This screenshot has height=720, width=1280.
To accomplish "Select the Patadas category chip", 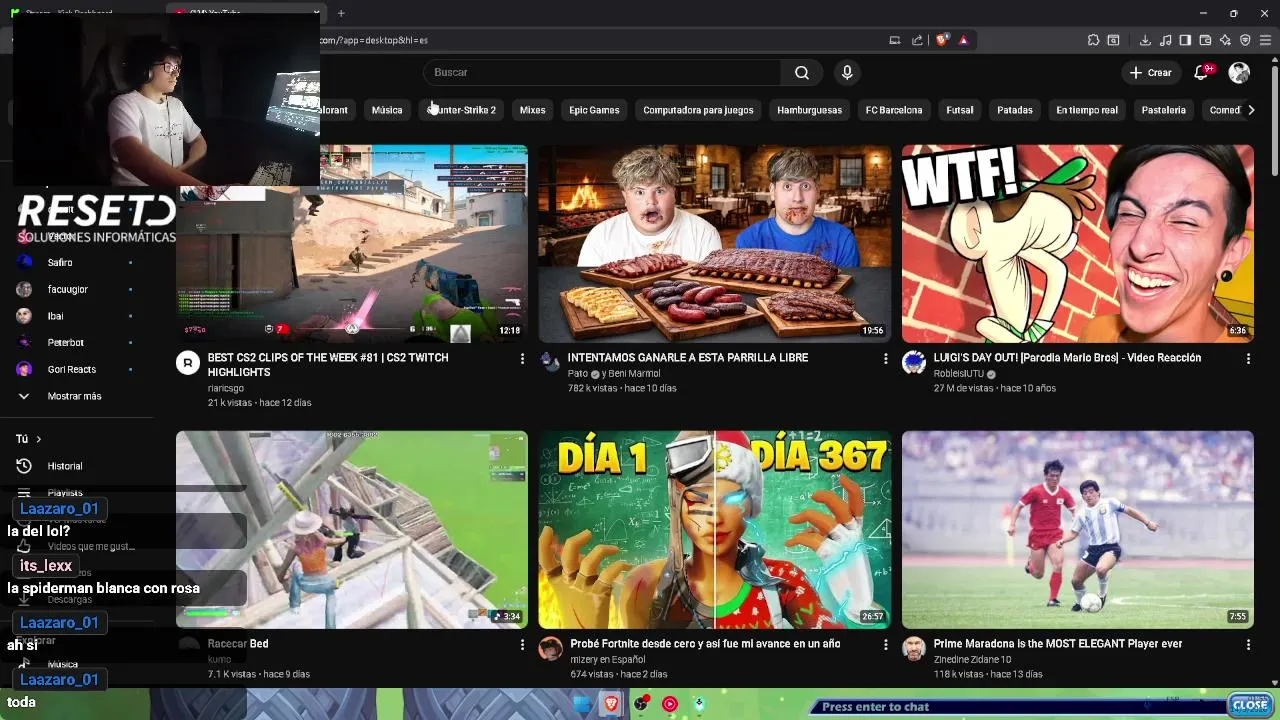I will click(x=1015, y=110).
